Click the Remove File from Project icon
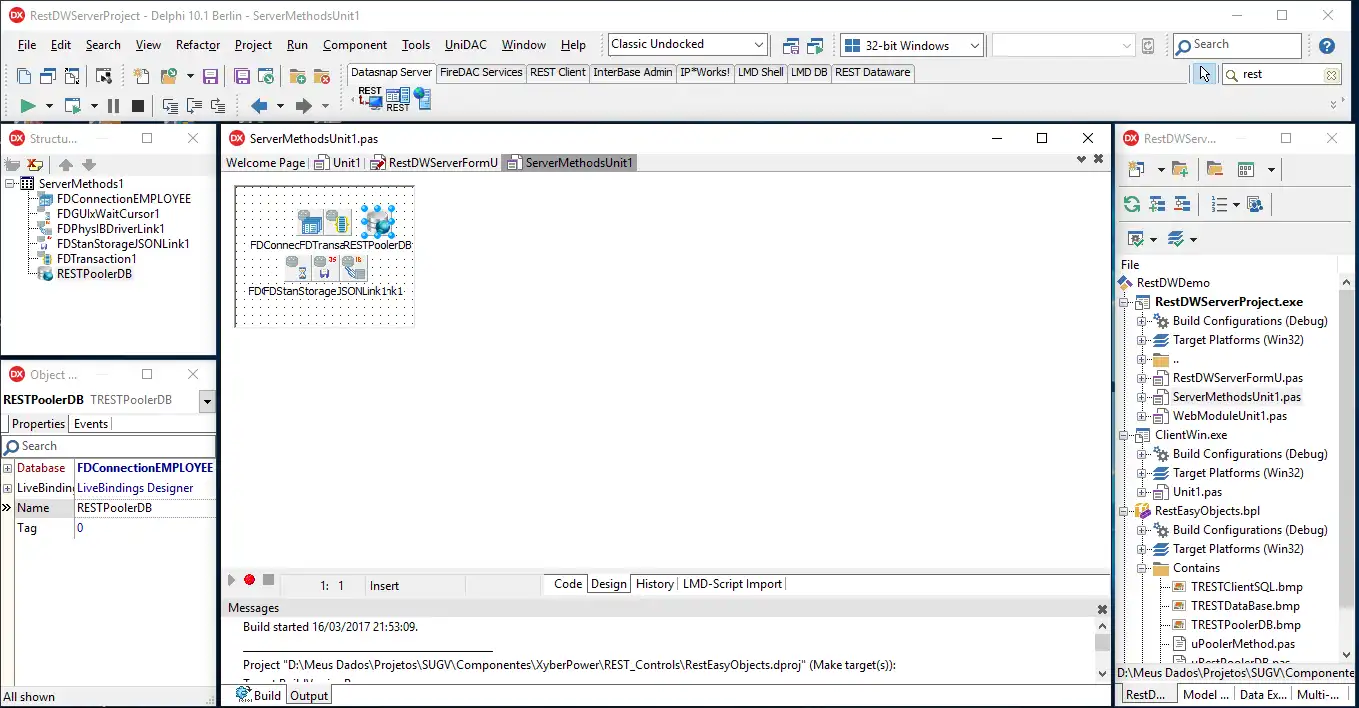Screen dimensions: 1359x708 321,76
